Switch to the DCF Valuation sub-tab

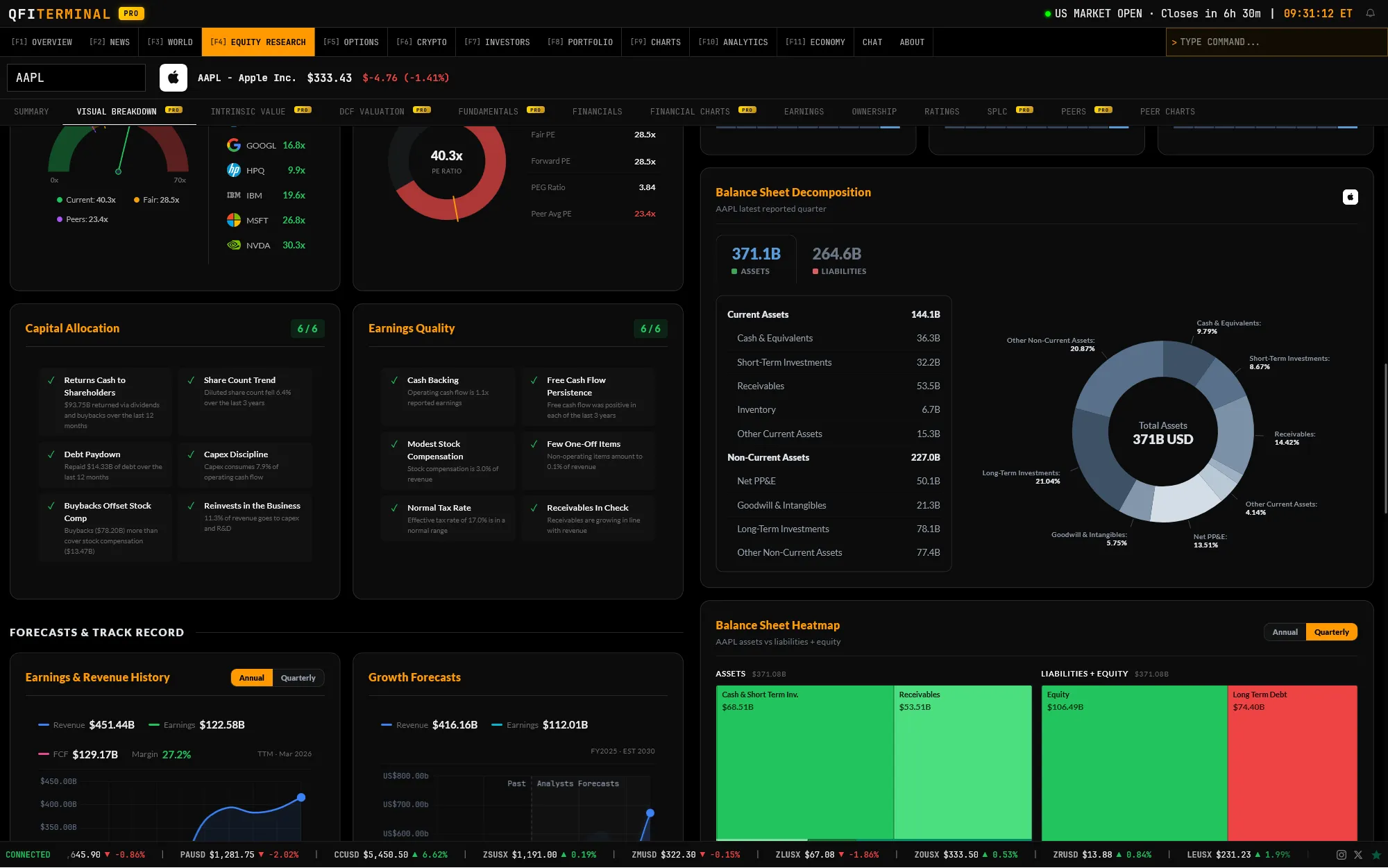[385, 112]
